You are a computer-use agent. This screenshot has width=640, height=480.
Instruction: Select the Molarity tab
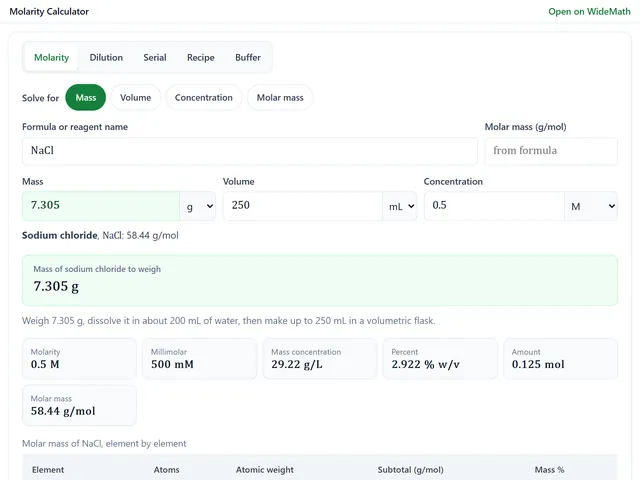(x=51, y=58)
